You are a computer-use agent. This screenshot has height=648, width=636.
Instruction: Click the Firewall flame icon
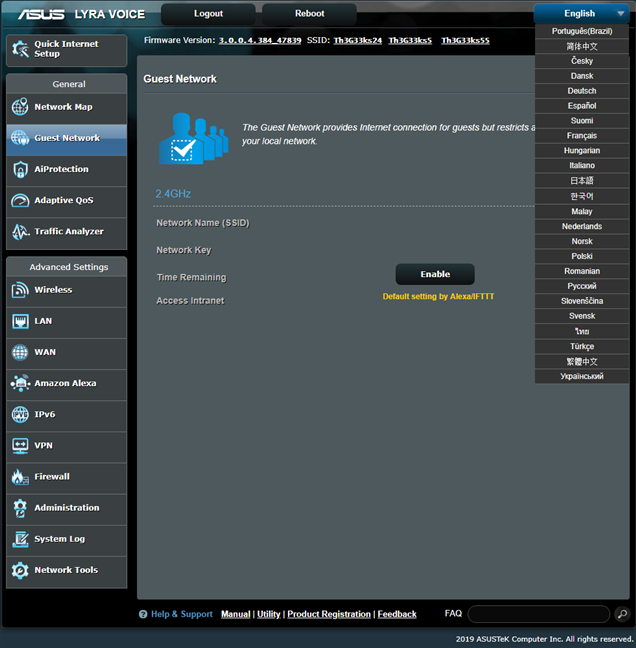(x=20, y=476)
